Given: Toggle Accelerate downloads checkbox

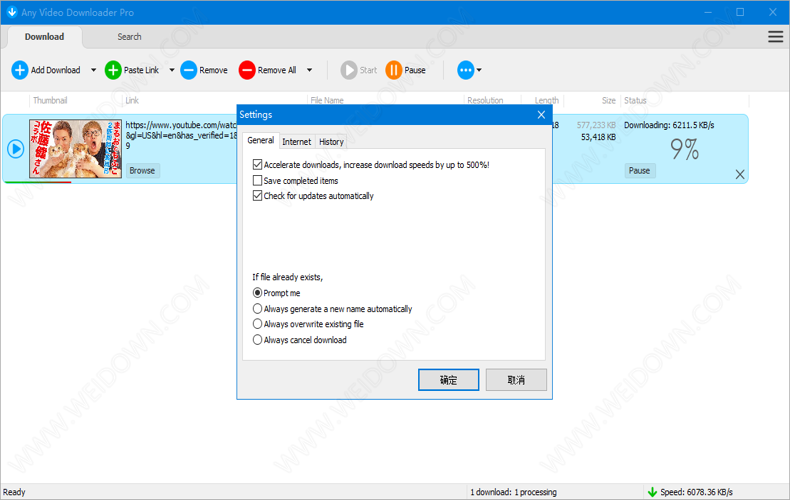Looking at the screenshot, I should (257, 165).
